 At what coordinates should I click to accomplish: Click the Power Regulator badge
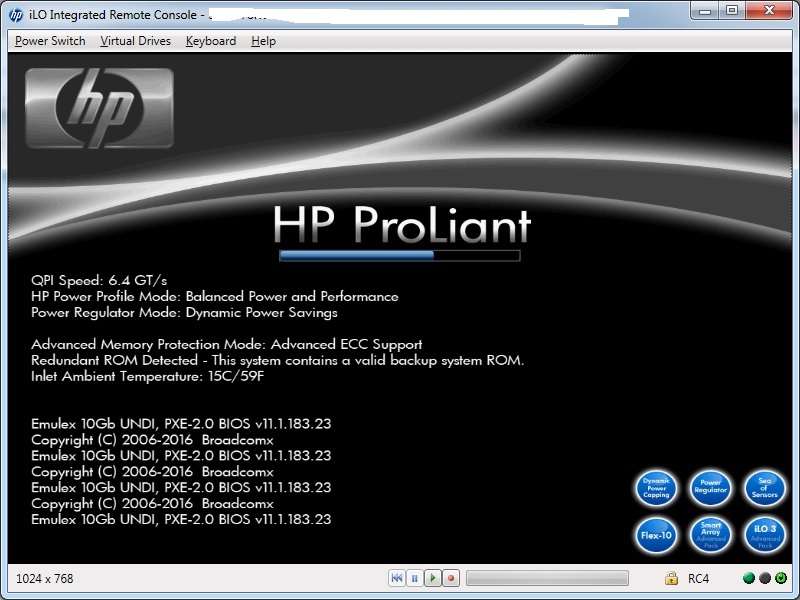(x=710, y=488)
